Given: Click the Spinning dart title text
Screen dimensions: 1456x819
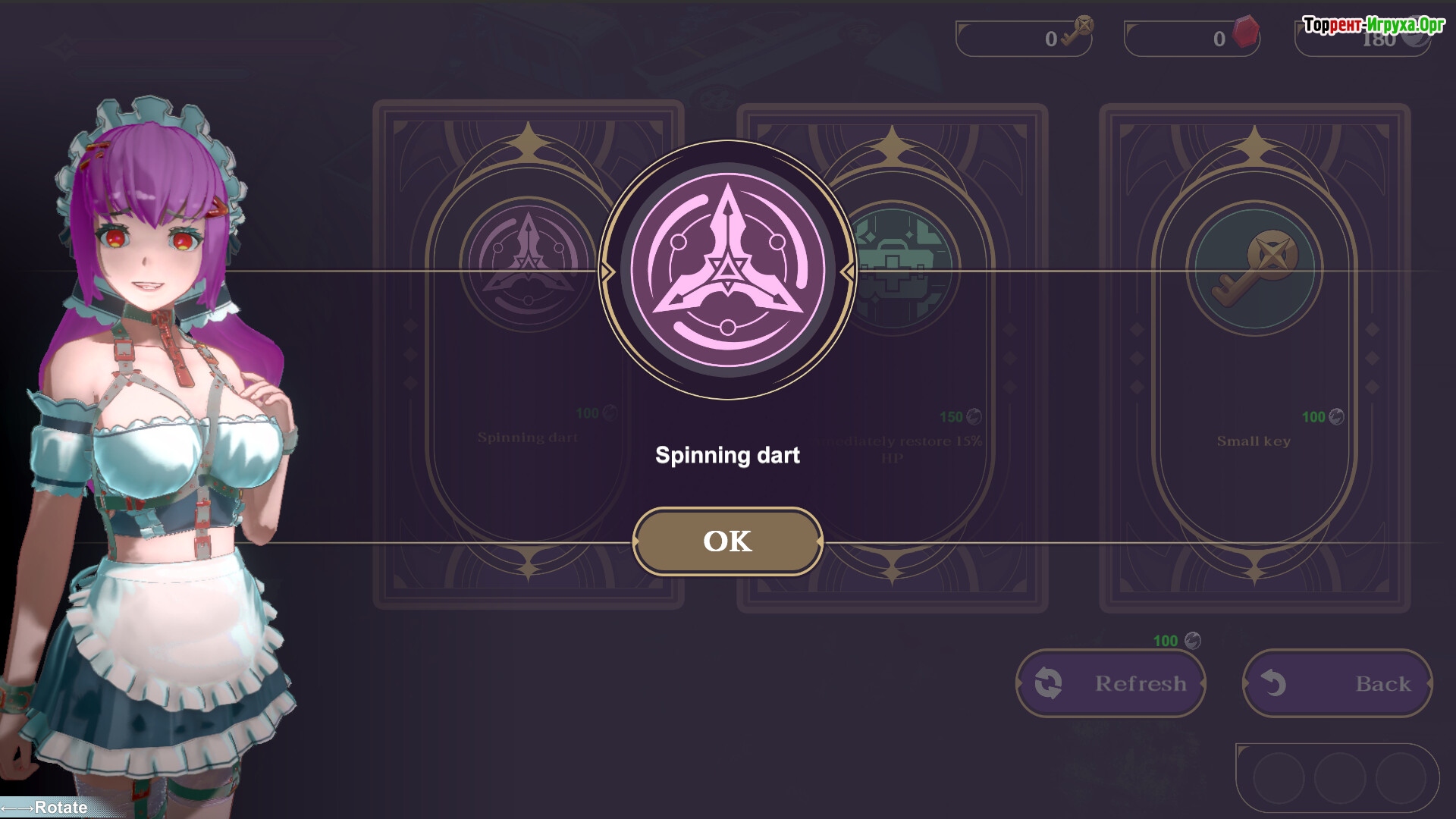Looking at the screenshot, I should pyautogui.click(x=727, y=455).
